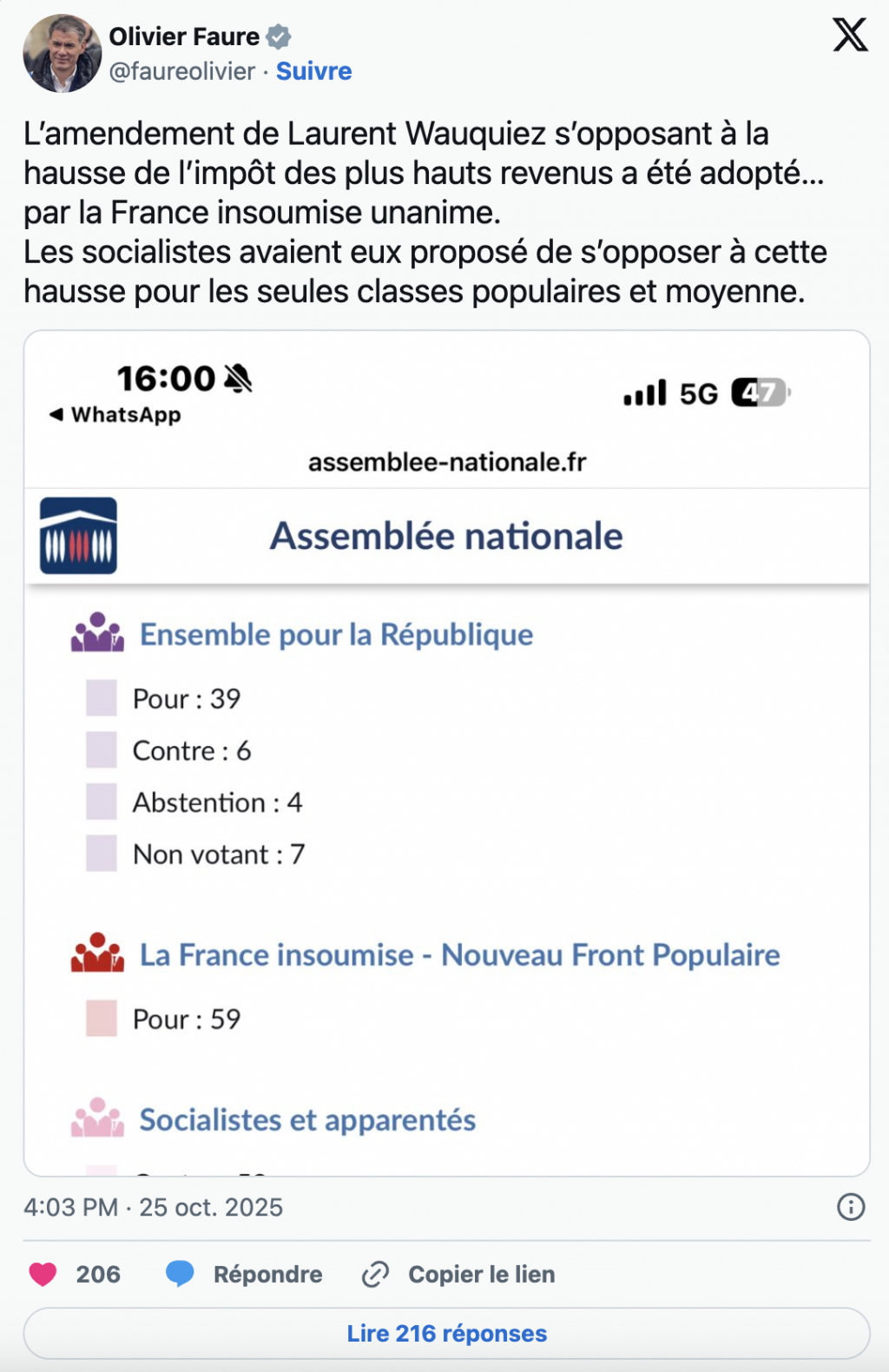The height and width of the screenshot is (1372, 889).
Task: Click the Ensemble pour la République group icon
Action: click(x=97, y=633)
